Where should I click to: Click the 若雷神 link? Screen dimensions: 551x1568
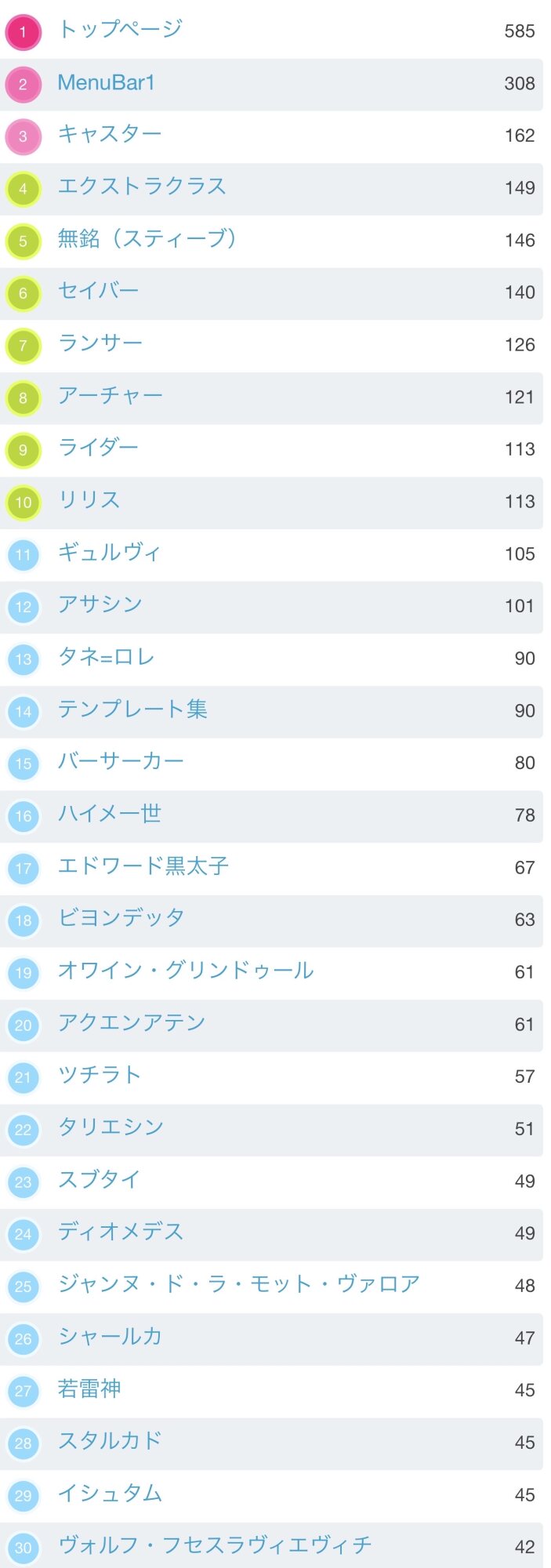[x=89, y=1388]
